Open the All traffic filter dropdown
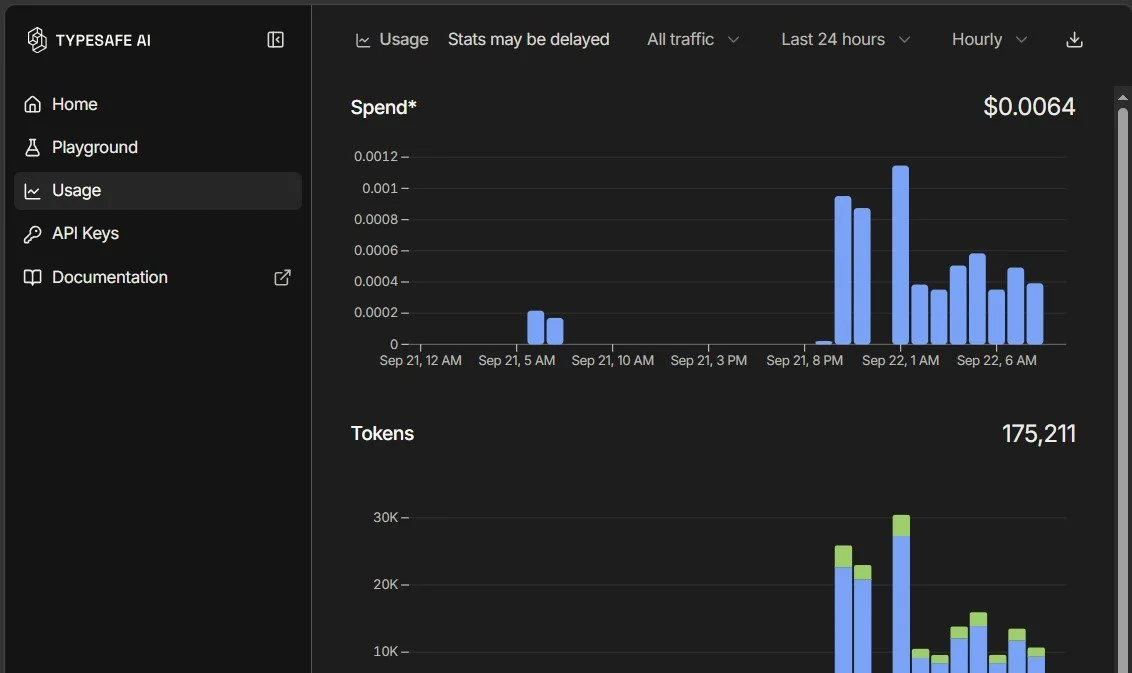The width and height of the screenshot is (1132, 673). 693,40
